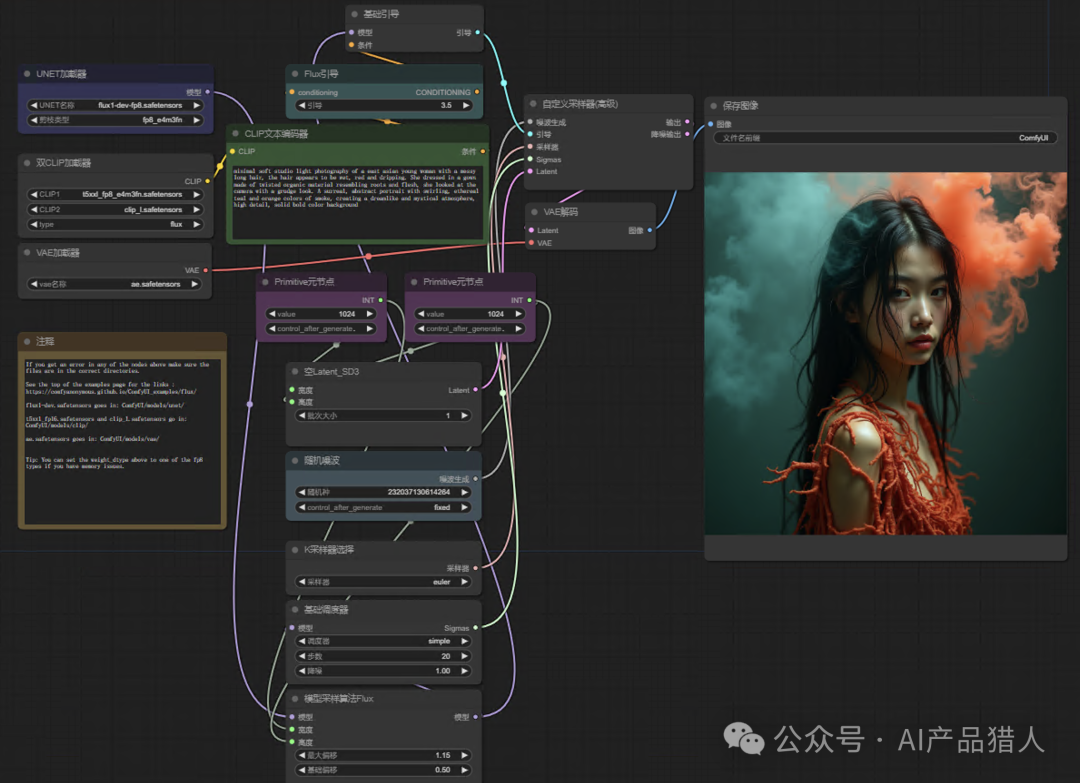Increase 降噪 1.00 with right arrow
This screenshot has width=1080, height=783.
coord(465,671)
